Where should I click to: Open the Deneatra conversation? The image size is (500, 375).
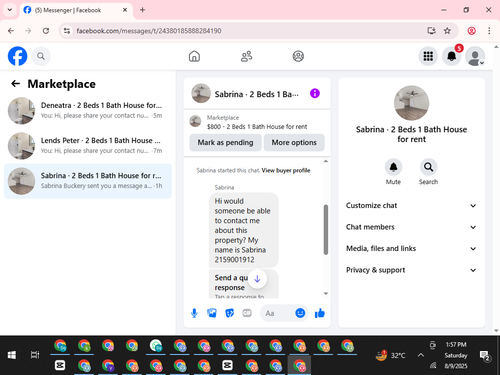click(x=88, y=110)
